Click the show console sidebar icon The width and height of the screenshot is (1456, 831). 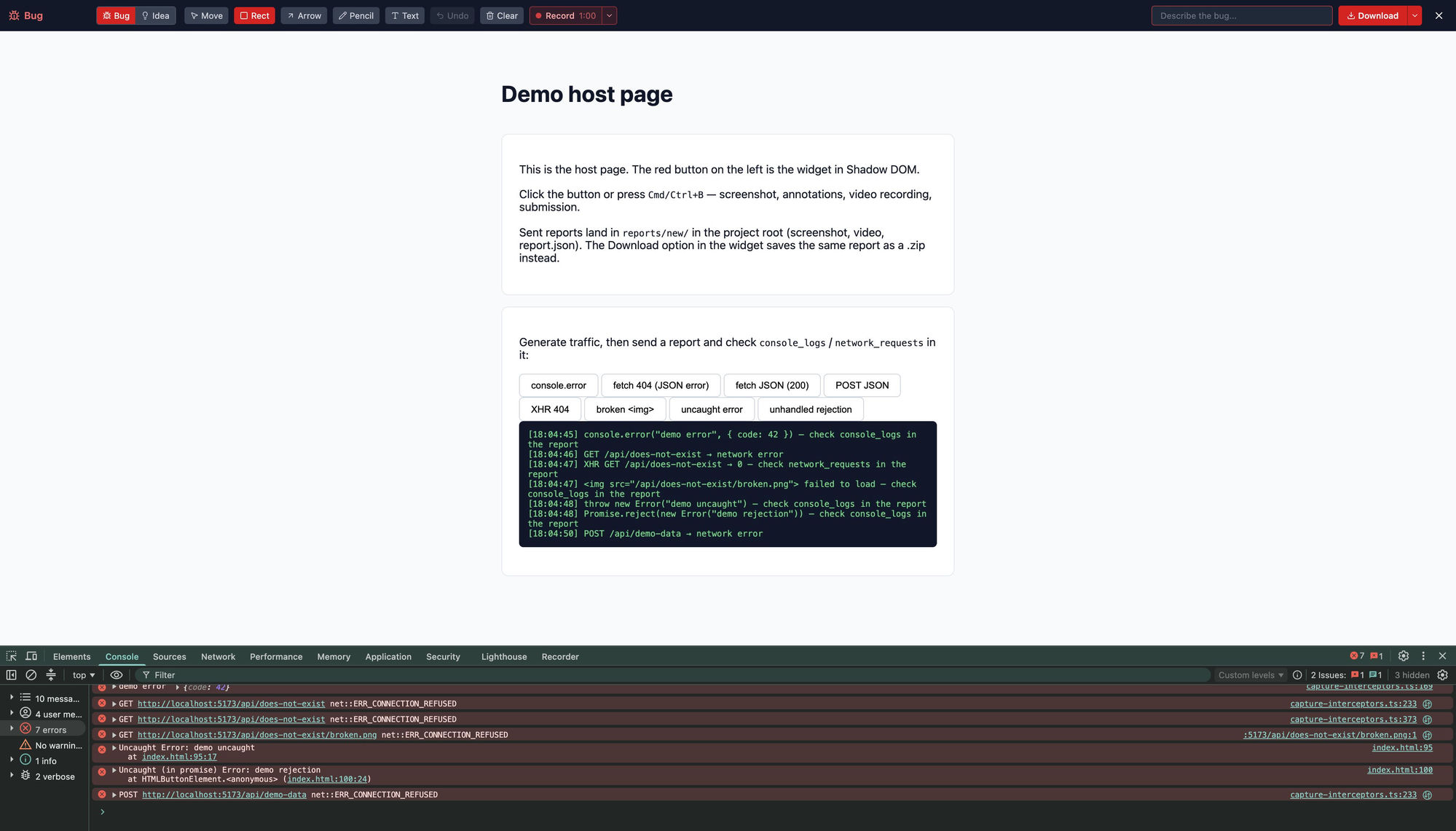click(x=12, y=675)
